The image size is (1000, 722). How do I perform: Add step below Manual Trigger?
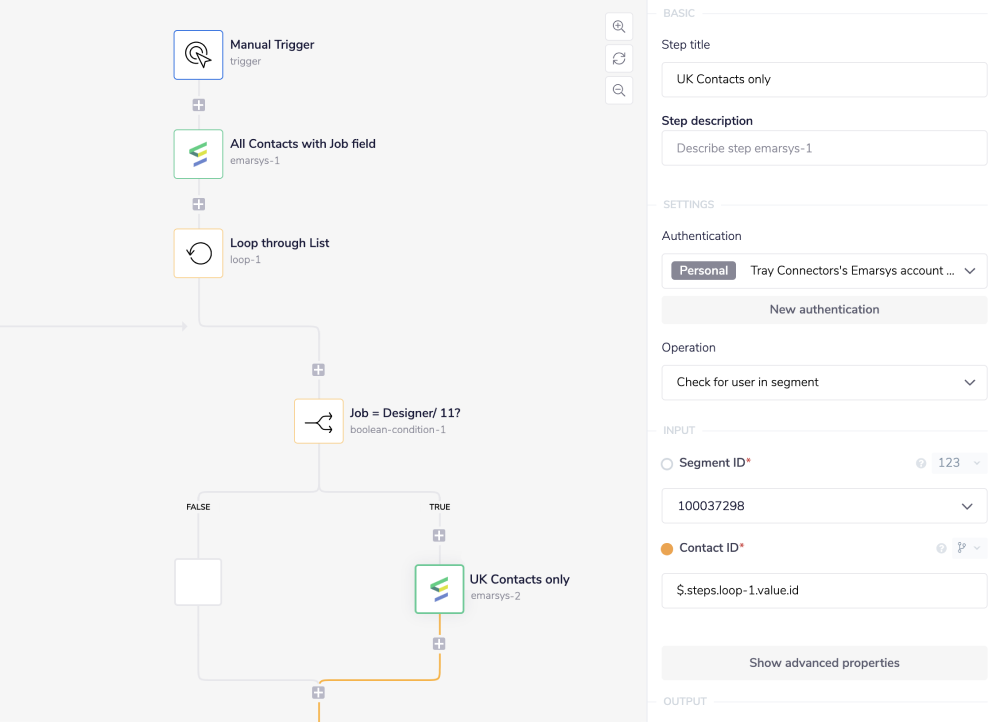[198, 105]
